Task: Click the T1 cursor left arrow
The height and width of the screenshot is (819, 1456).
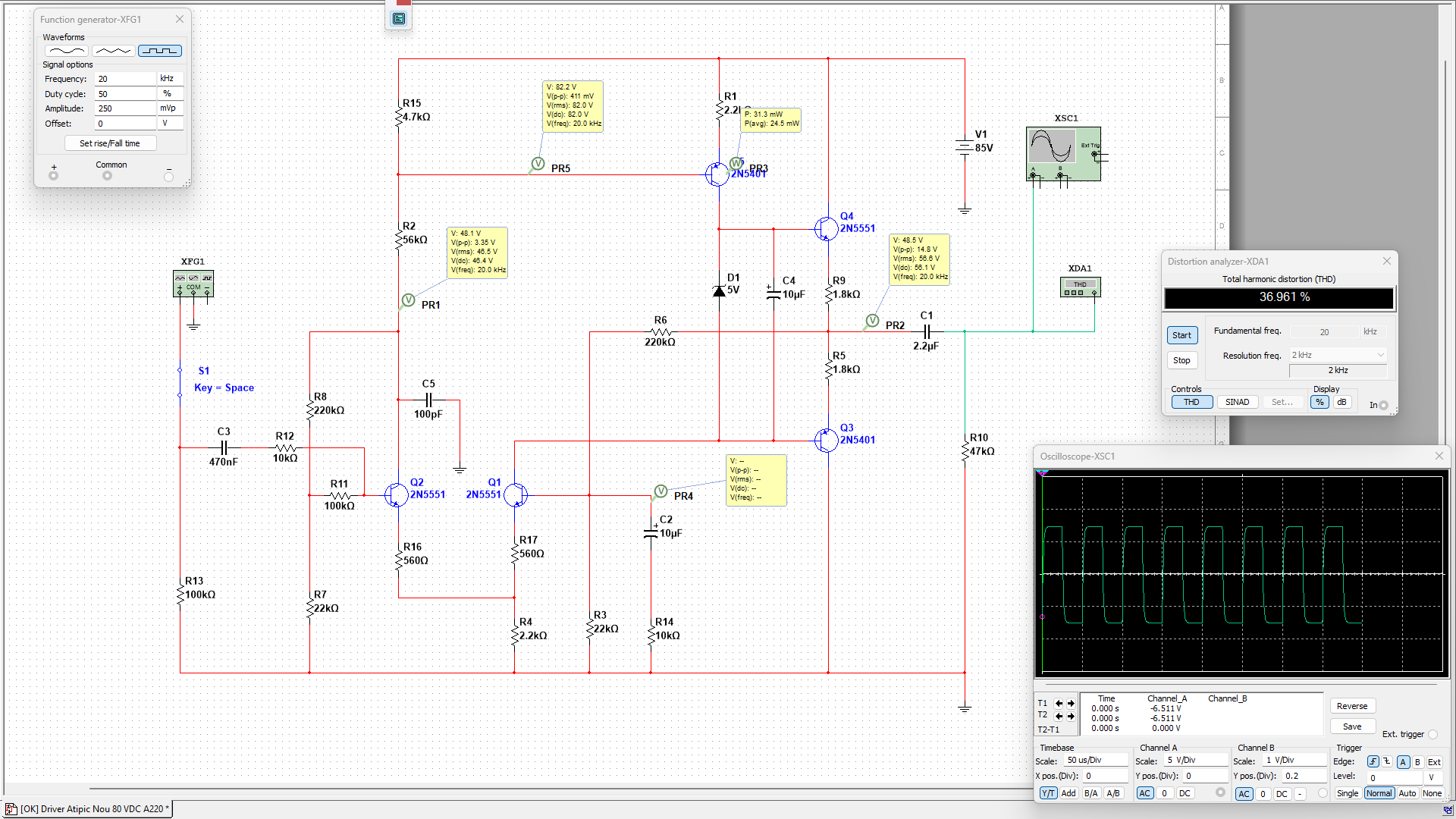Action: pos(1059,703)
